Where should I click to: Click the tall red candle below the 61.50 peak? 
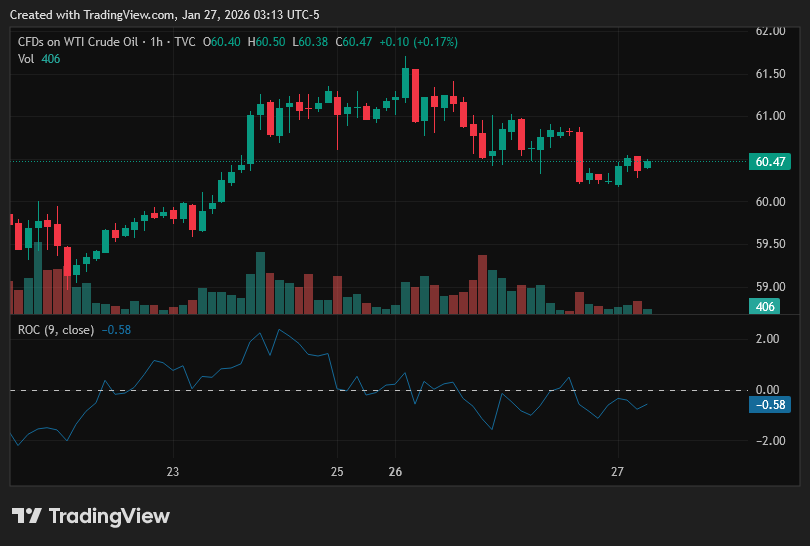point(415,96)
